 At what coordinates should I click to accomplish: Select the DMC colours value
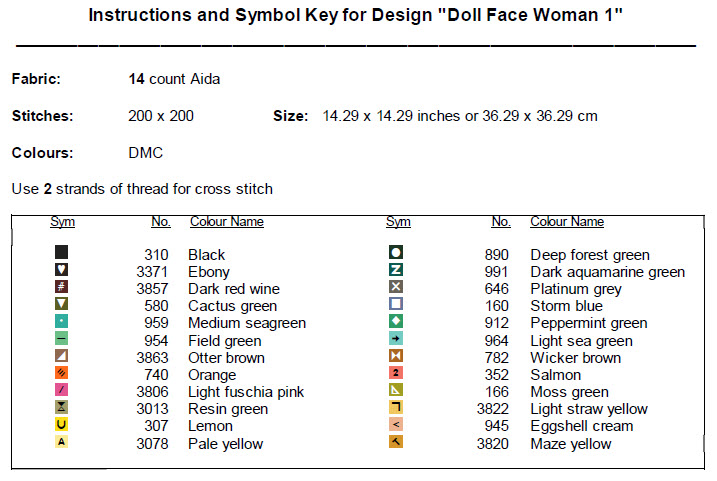pyautogui.click(x=145, y=153)
